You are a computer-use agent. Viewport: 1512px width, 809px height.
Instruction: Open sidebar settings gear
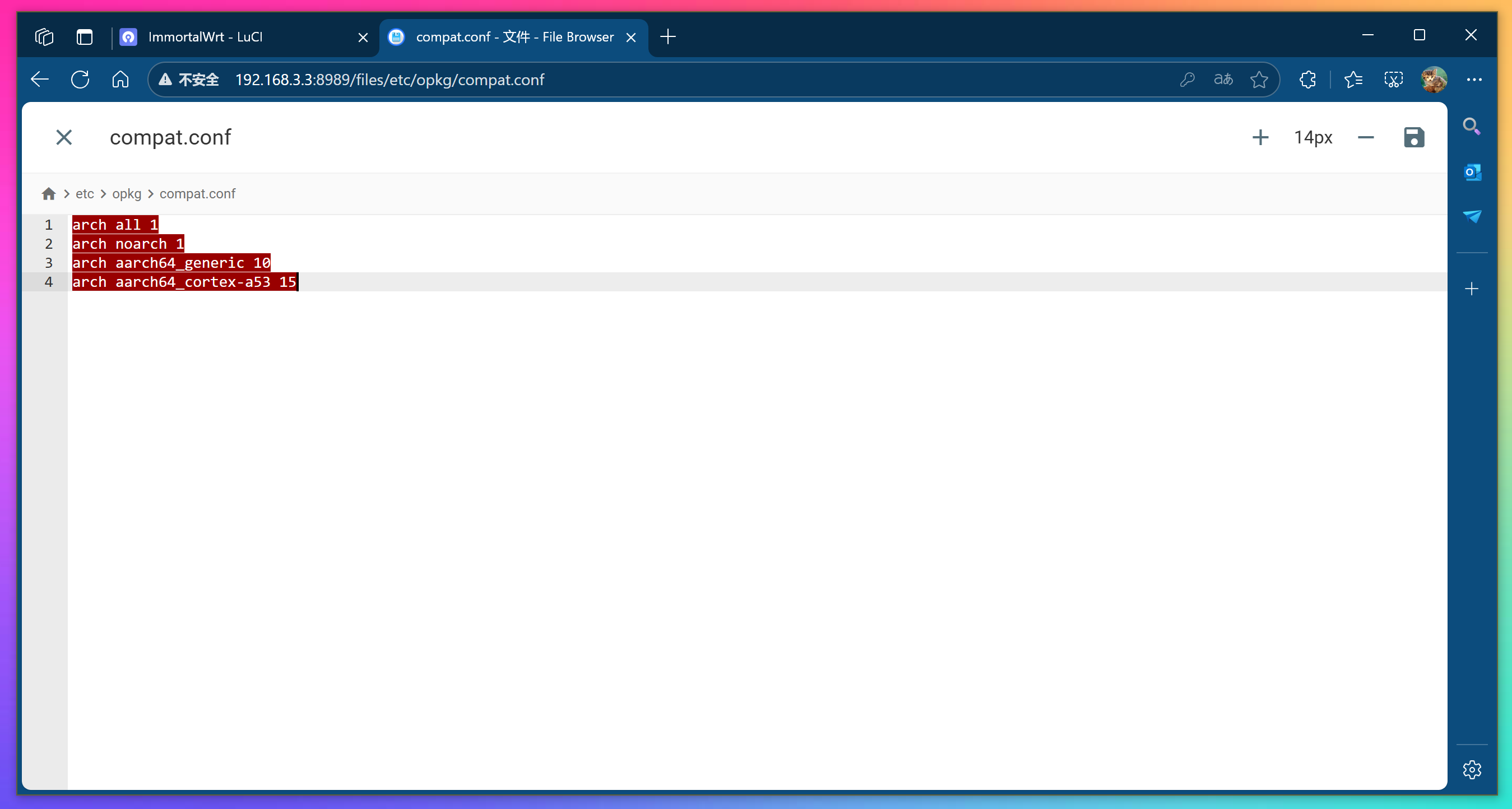[1472, 769]
